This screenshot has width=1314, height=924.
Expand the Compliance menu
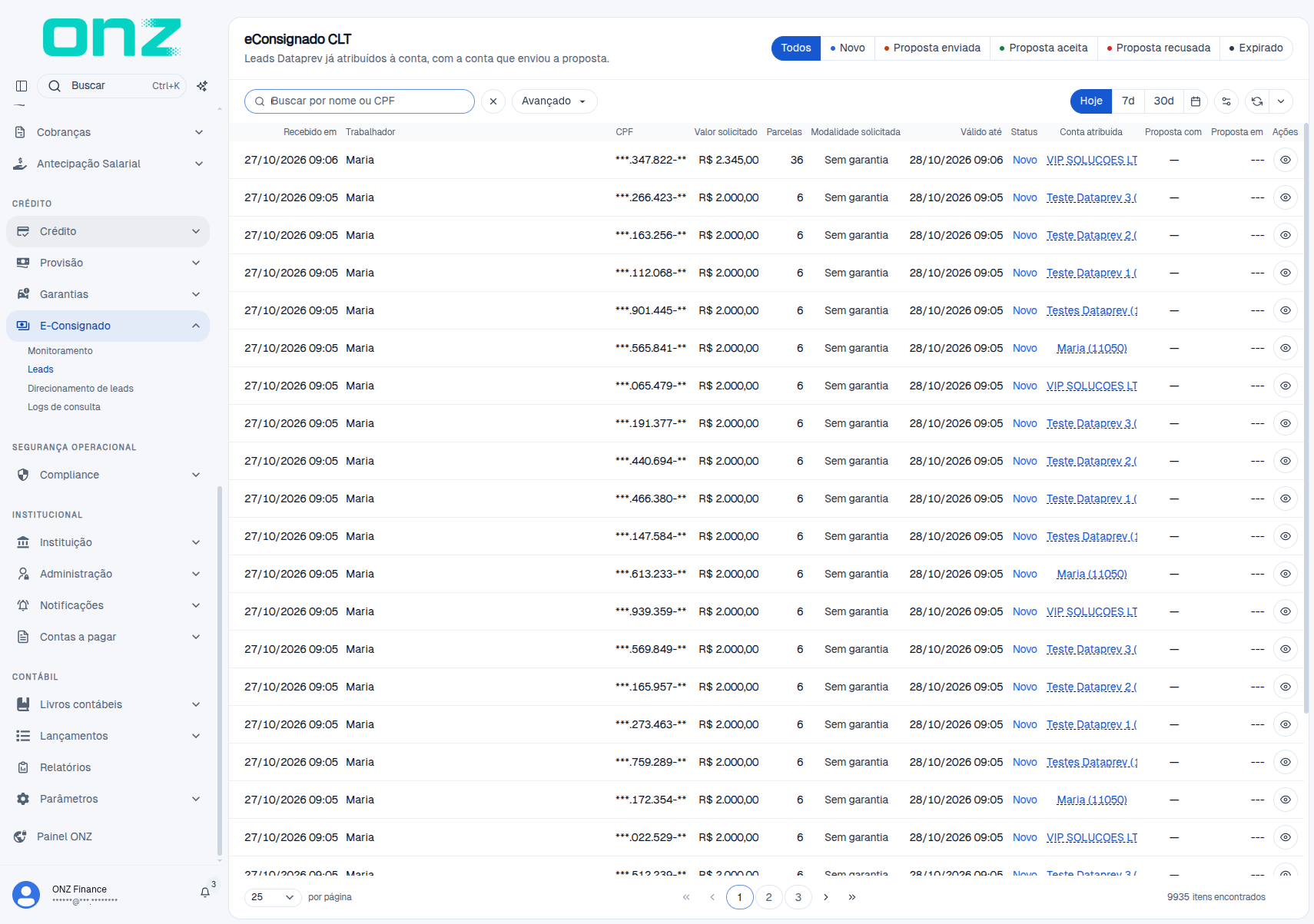pyautogui.click(x=108, y=475)
